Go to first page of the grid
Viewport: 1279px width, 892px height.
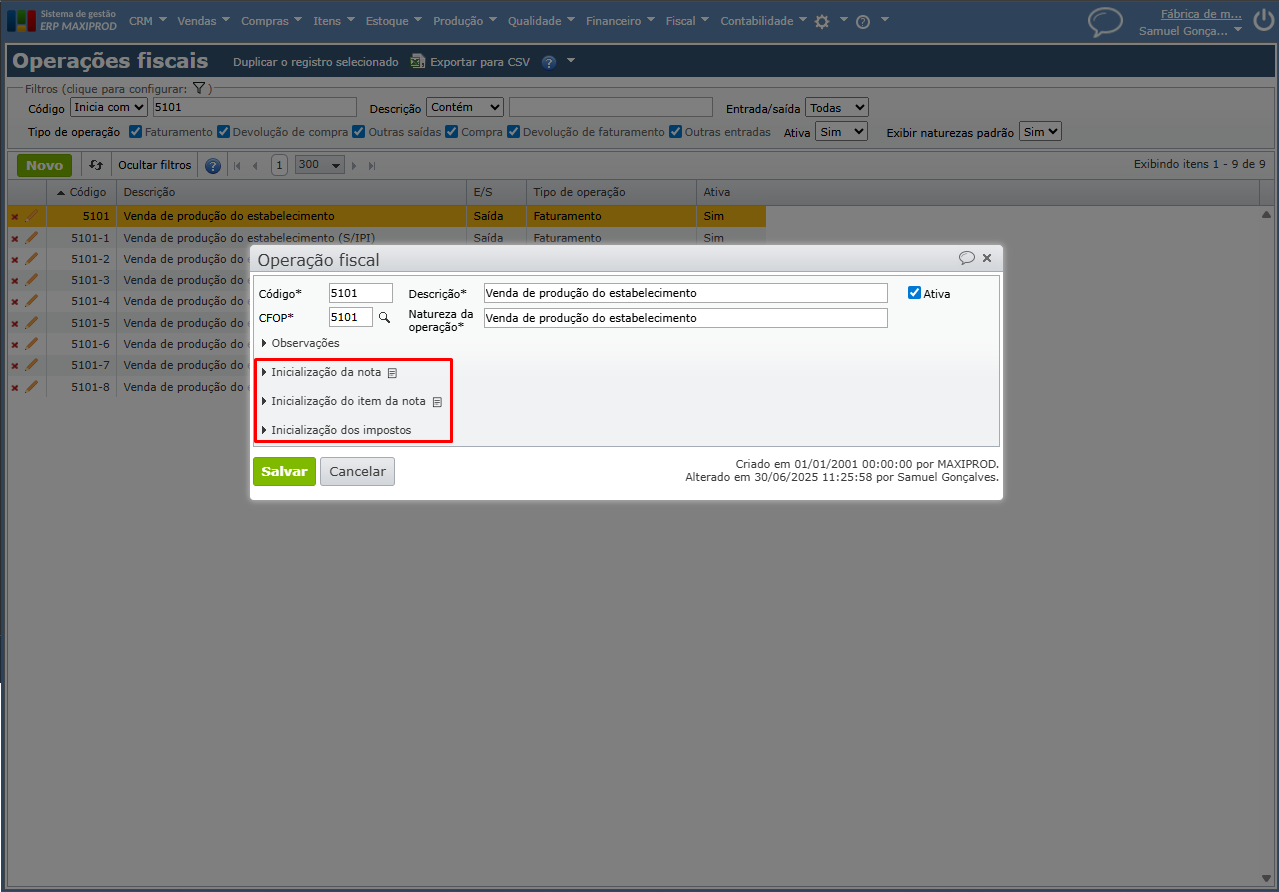(237, 166)
